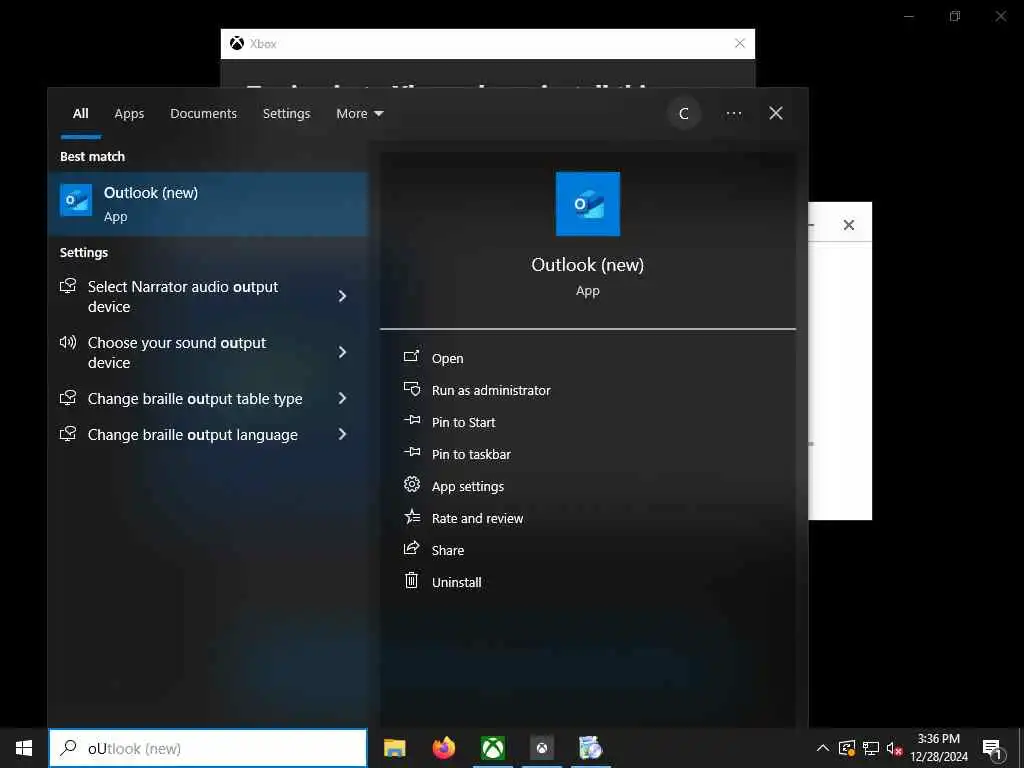
Task: Expand Choose your sound output device arrow
Action: [342, 353]
